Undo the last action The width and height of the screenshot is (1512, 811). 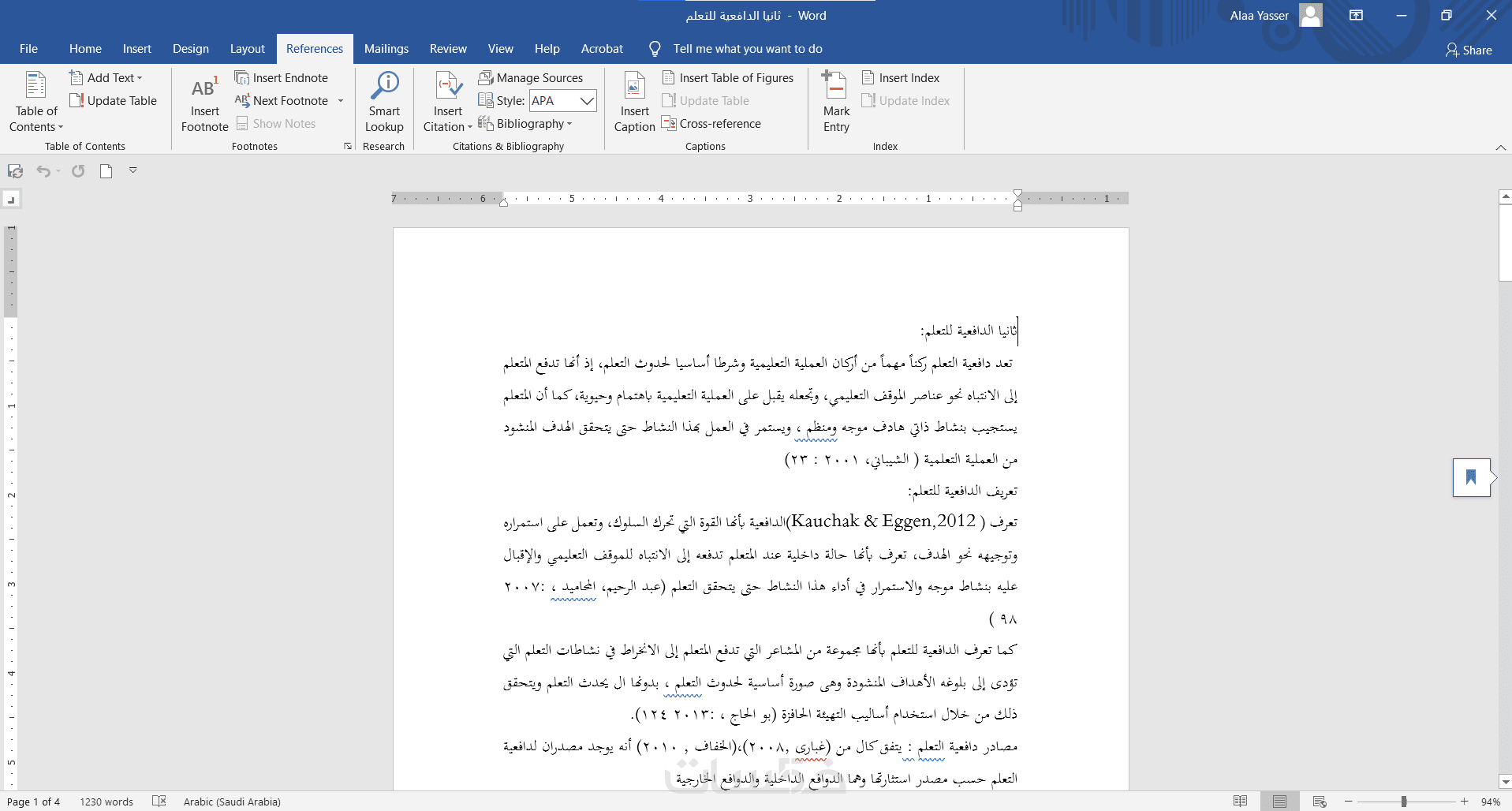[x=43, y=171]
